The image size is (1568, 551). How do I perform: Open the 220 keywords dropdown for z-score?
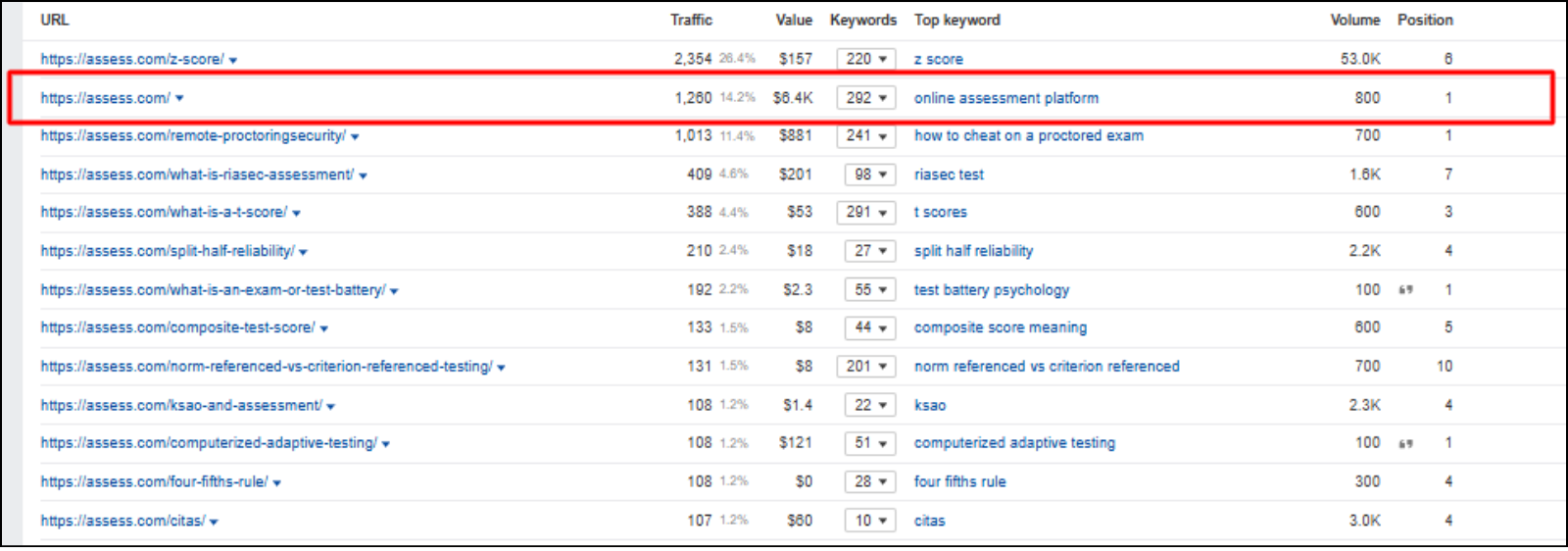pos(866,59)
